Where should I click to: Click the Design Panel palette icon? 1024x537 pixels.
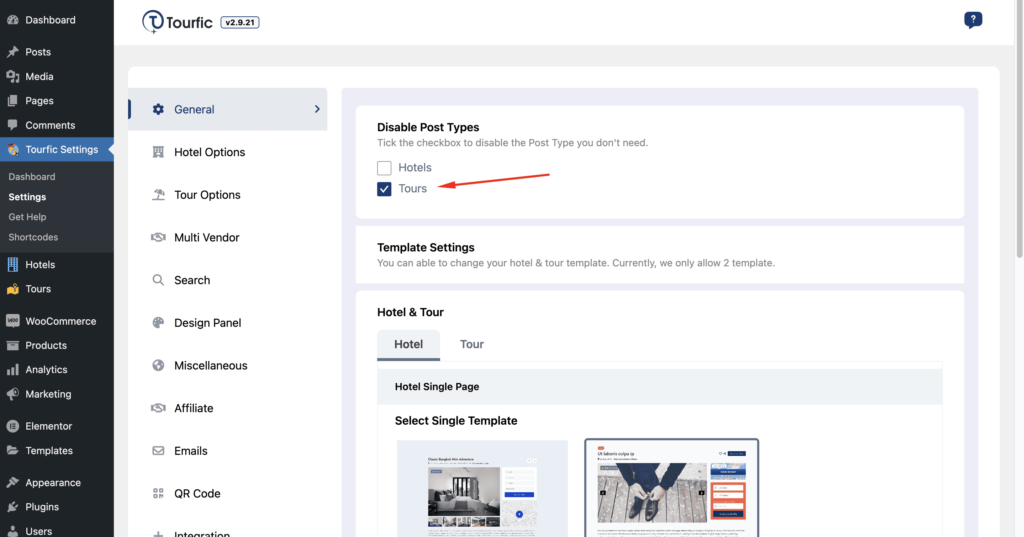158,323
